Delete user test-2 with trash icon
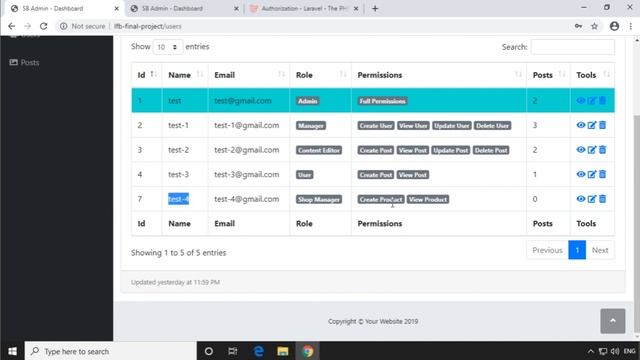Viewport: 640px width, 360px height. [x=602, y=149]
